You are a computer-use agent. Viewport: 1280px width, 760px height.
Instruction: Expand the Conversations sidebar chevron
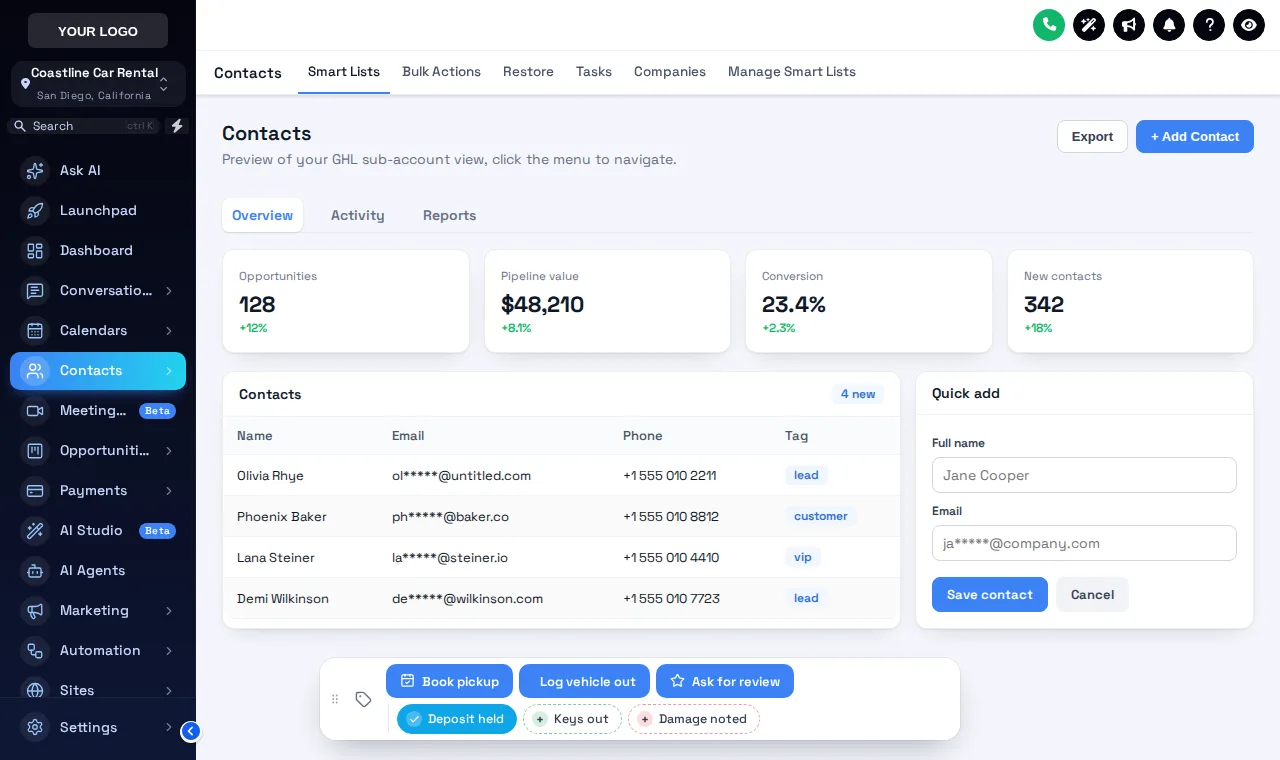tap(169, 291)
